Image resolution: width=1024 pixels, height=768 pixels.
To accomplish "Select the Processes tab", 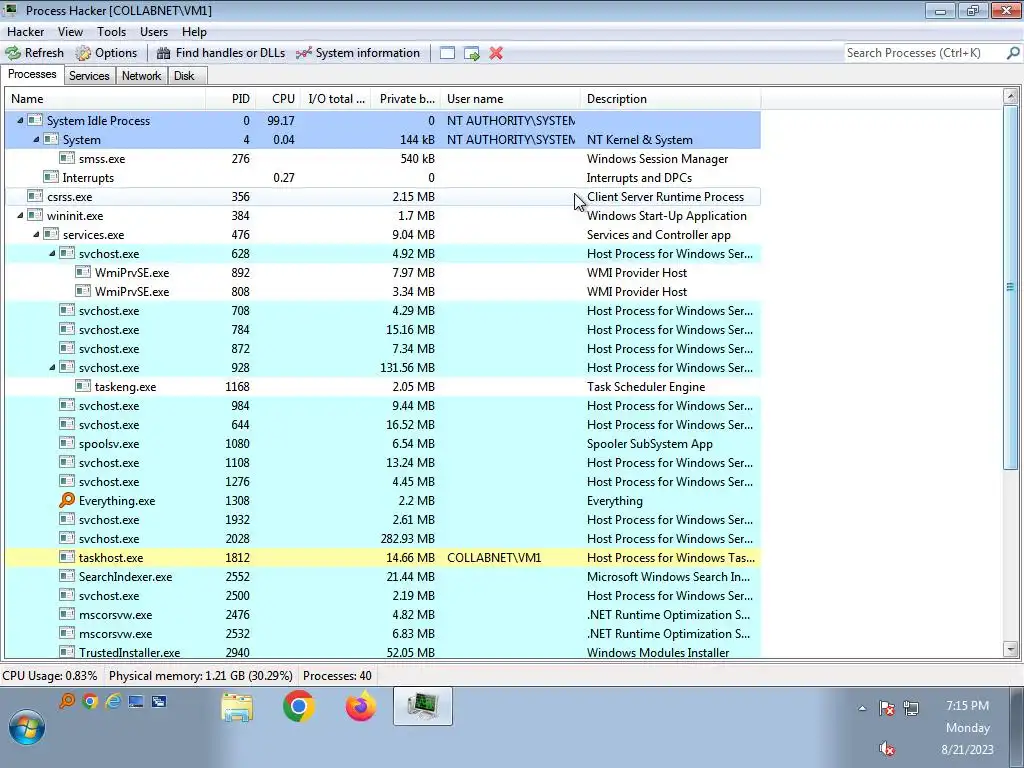I will tap(32, 74).
